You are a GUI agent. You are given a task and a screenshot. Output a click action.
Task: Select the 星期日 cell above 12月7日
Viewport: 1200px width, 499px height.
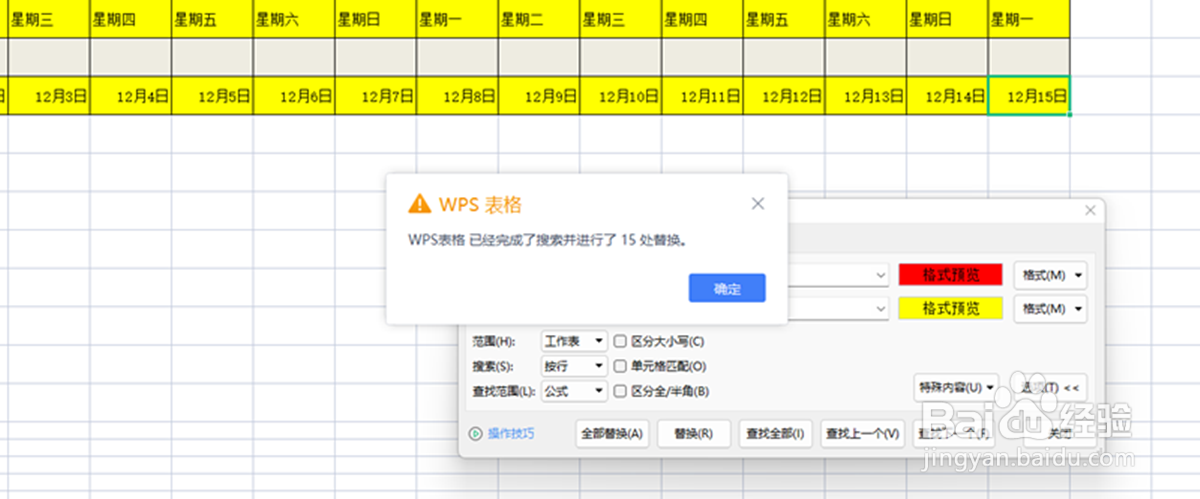pos(375,18)
